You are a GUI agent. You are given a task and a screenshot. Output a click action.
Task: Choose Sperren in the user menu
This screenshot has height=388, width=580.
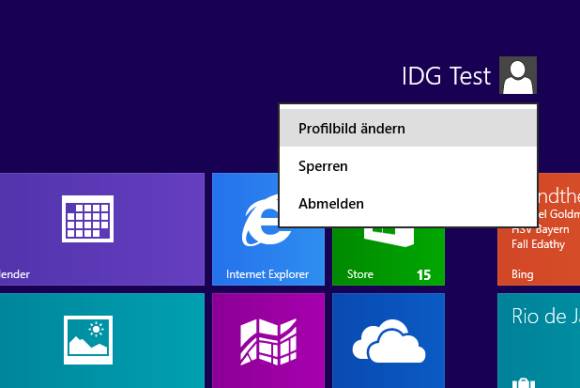408,166
